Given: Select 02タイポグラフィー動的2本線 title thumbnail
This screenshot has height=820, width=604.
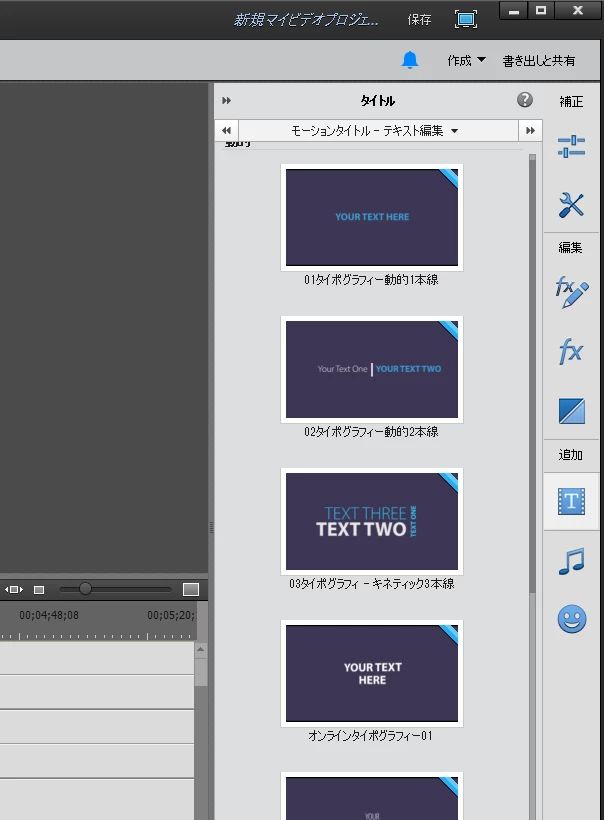Looking at the screenshot, I should click(372, 369).
